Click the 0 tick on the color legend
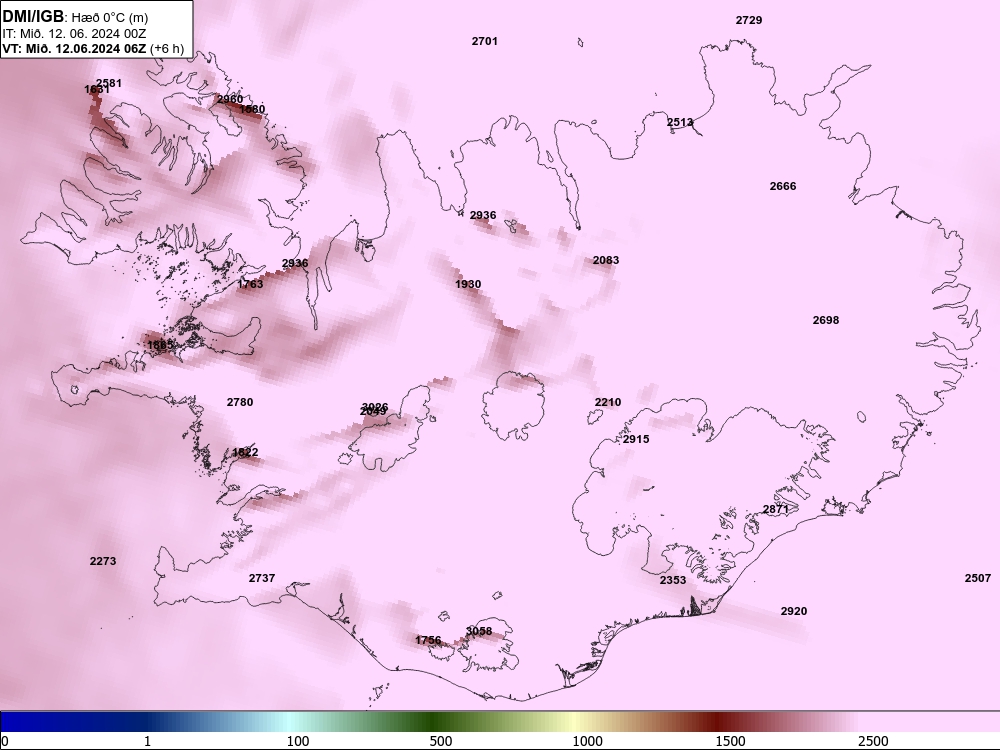Image resolution: width=1000 pixels, height=750 pixels. click(5, 741)
